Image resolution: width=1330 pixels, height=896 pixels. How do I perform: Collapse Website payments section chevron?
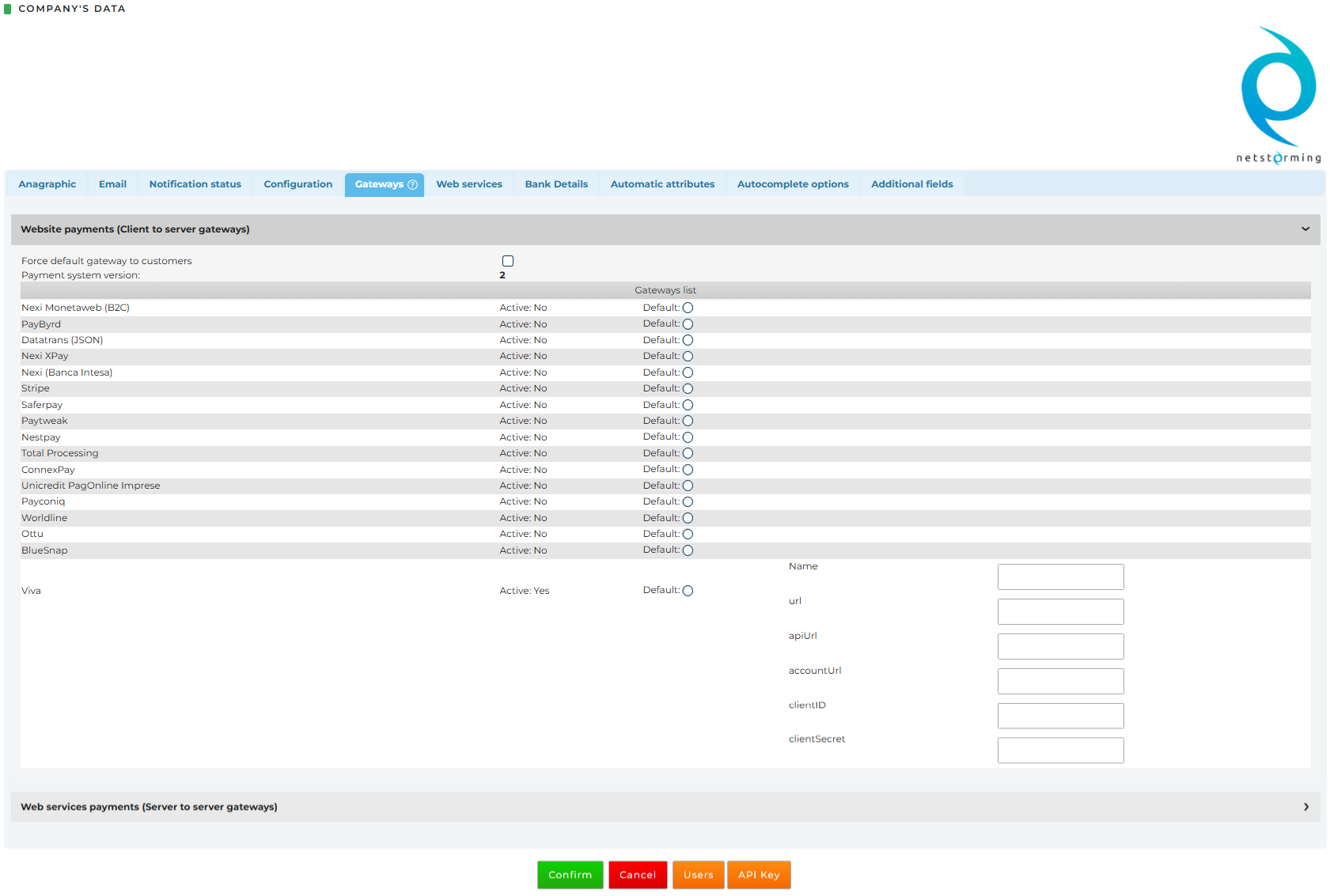1305,229
